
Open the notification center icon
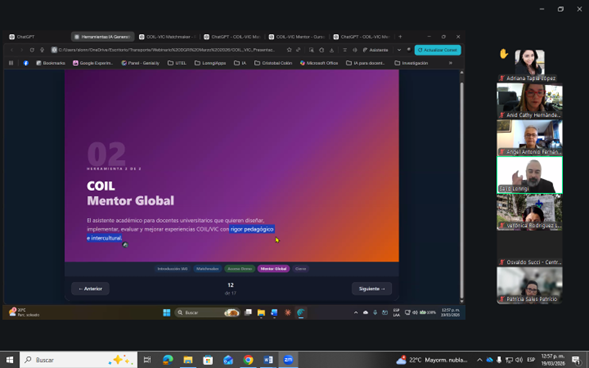click(x=576, y=360)
